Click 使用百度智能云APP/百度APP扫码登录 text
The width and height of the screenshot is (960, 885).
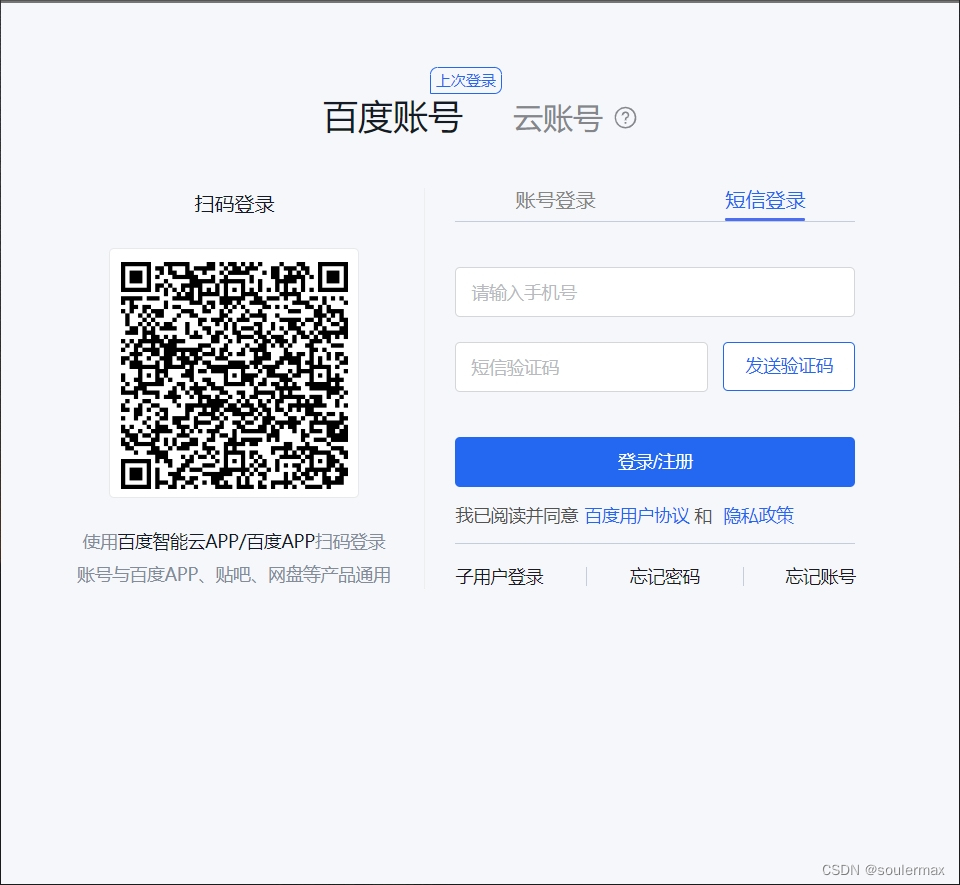(234, 542)
